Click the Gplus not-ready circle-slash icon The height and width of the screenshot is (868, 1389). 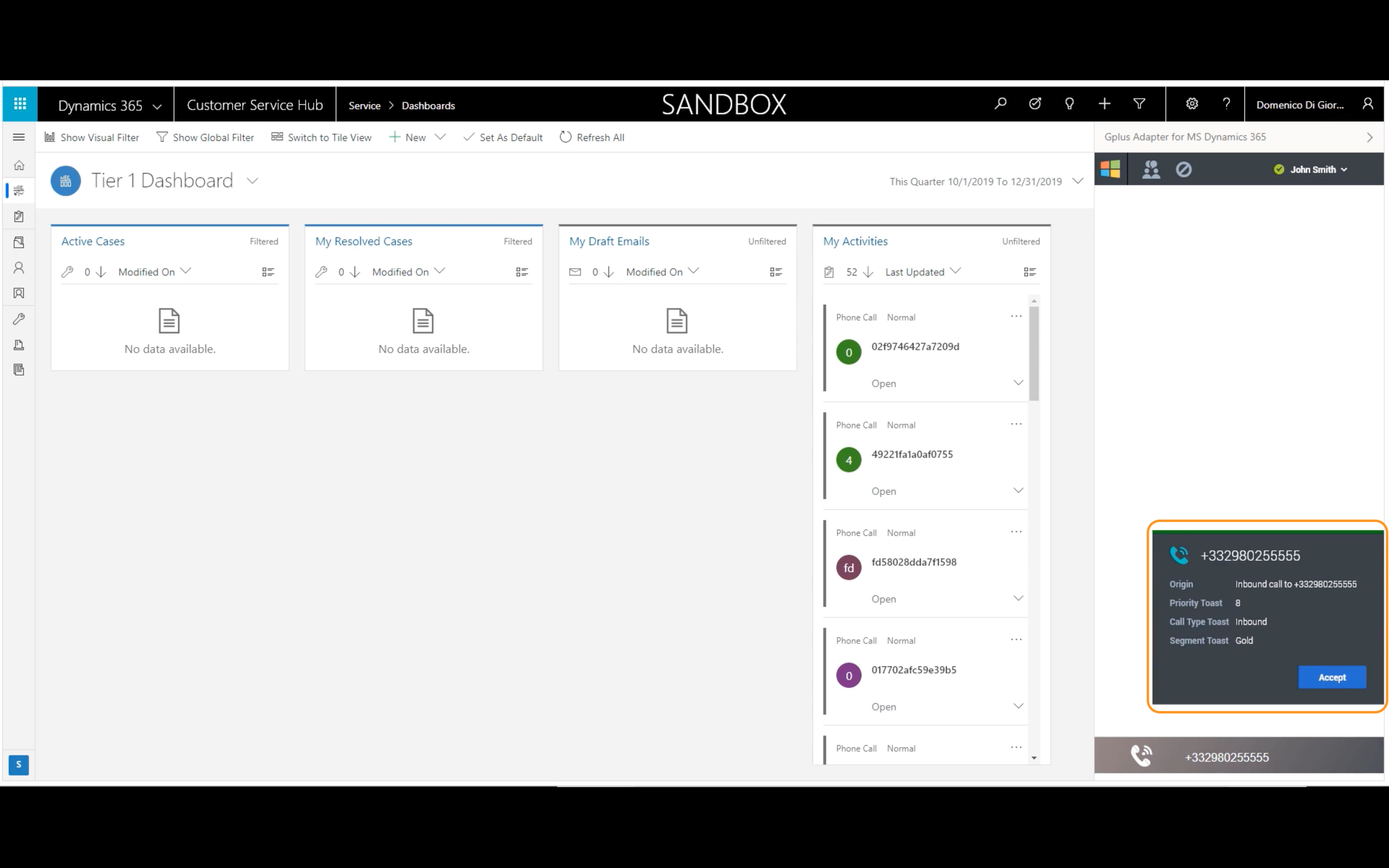click(x=1184, y=169)
